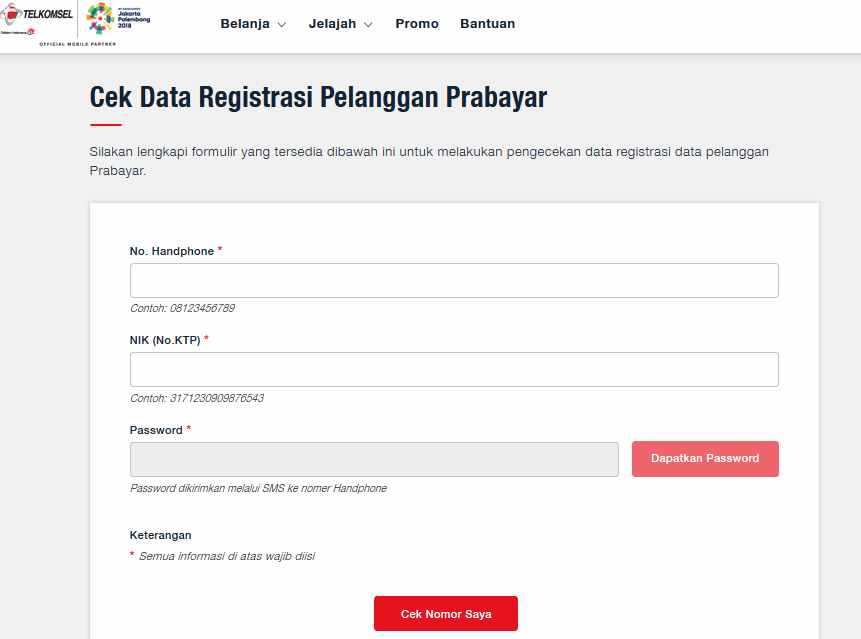Select the greyed-out Password input box

coord(374,459)
